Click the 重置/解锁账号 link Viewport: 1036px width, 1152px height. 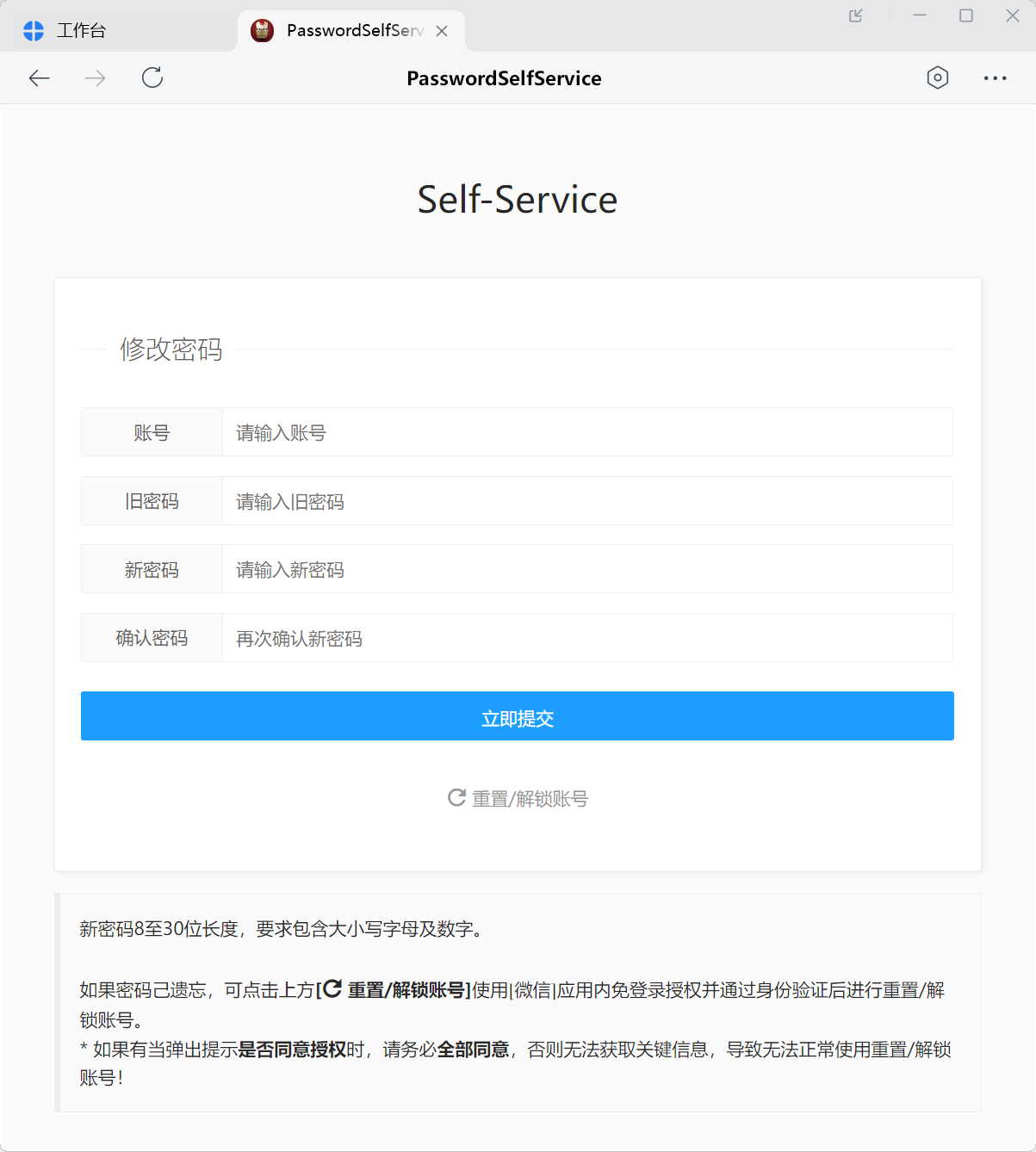click(529, 798)
